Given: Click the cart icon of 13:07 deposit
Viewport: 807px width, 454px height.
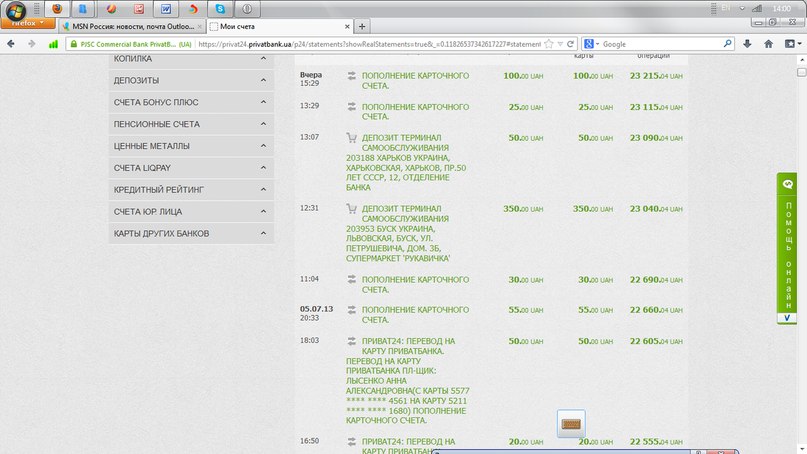Looking at the screenshot, I should (x=352, y=137).
